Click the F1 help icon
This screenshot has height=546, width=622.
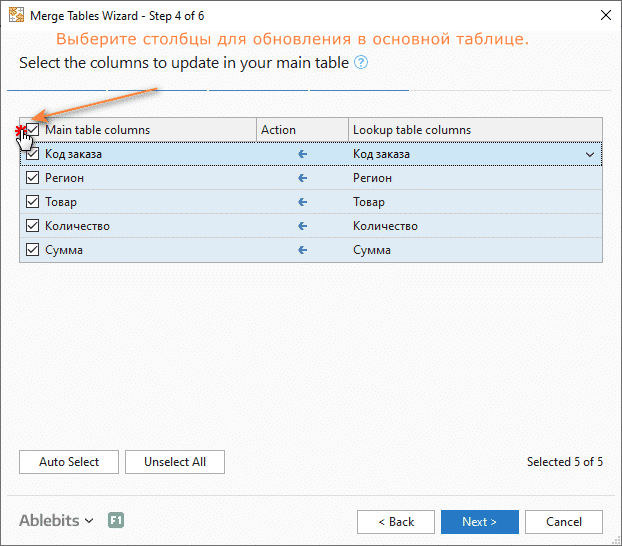tap(116, 521)
